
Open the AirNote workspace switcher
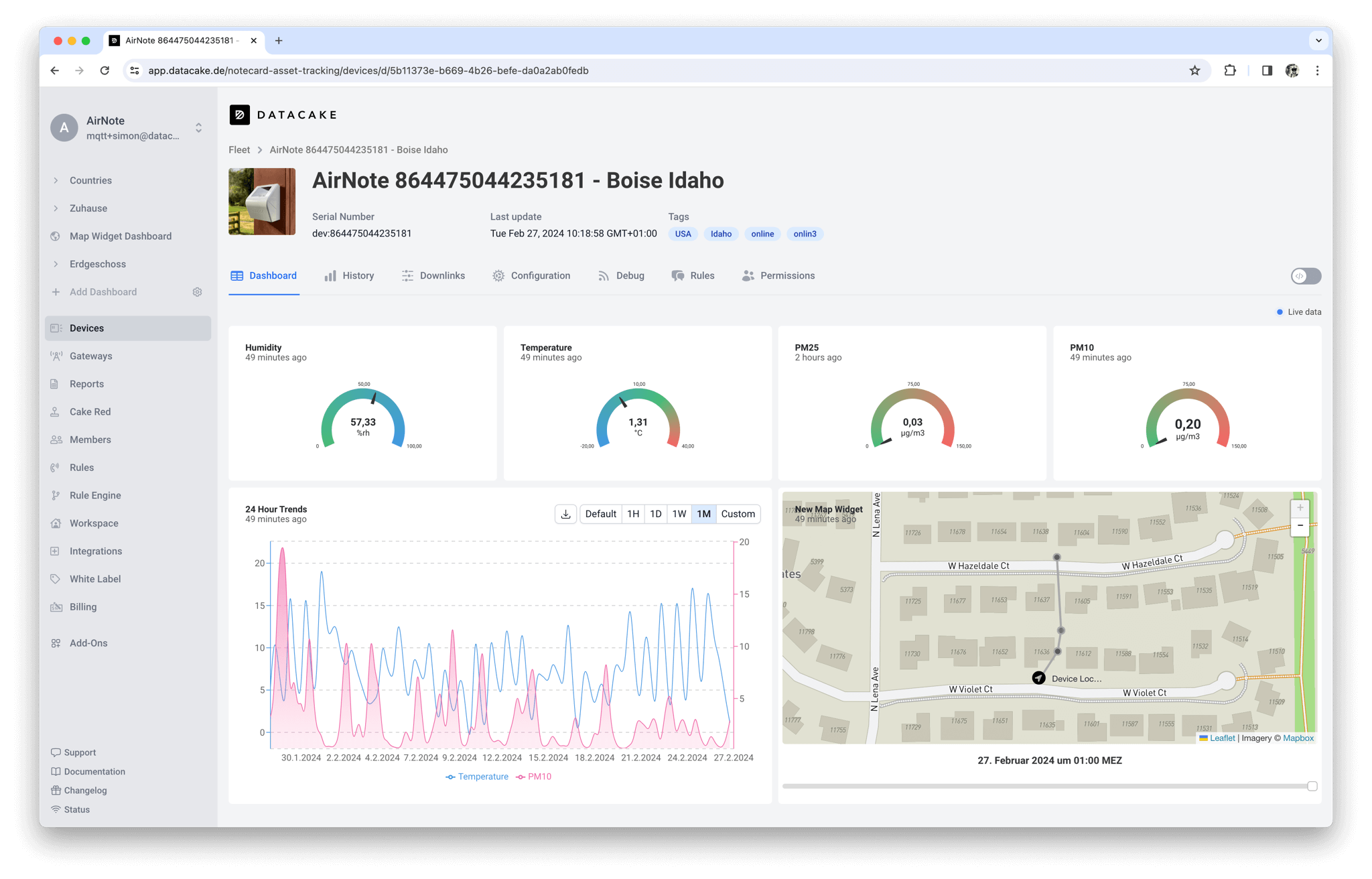point(128,127)
